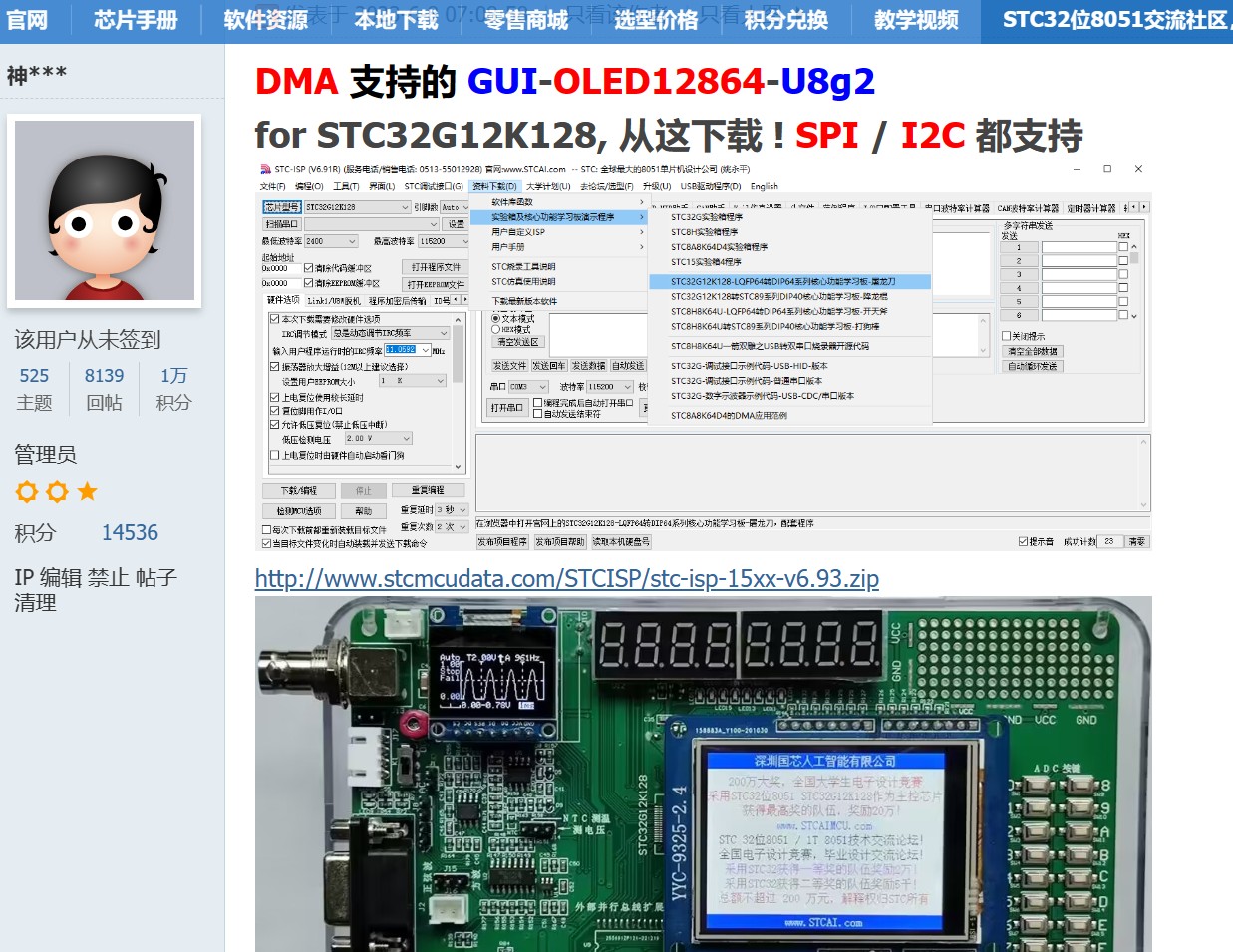Toggle 清除EEPROM缓冲区 checkbox
The image size is (1233, 952).
pos(308,283)
